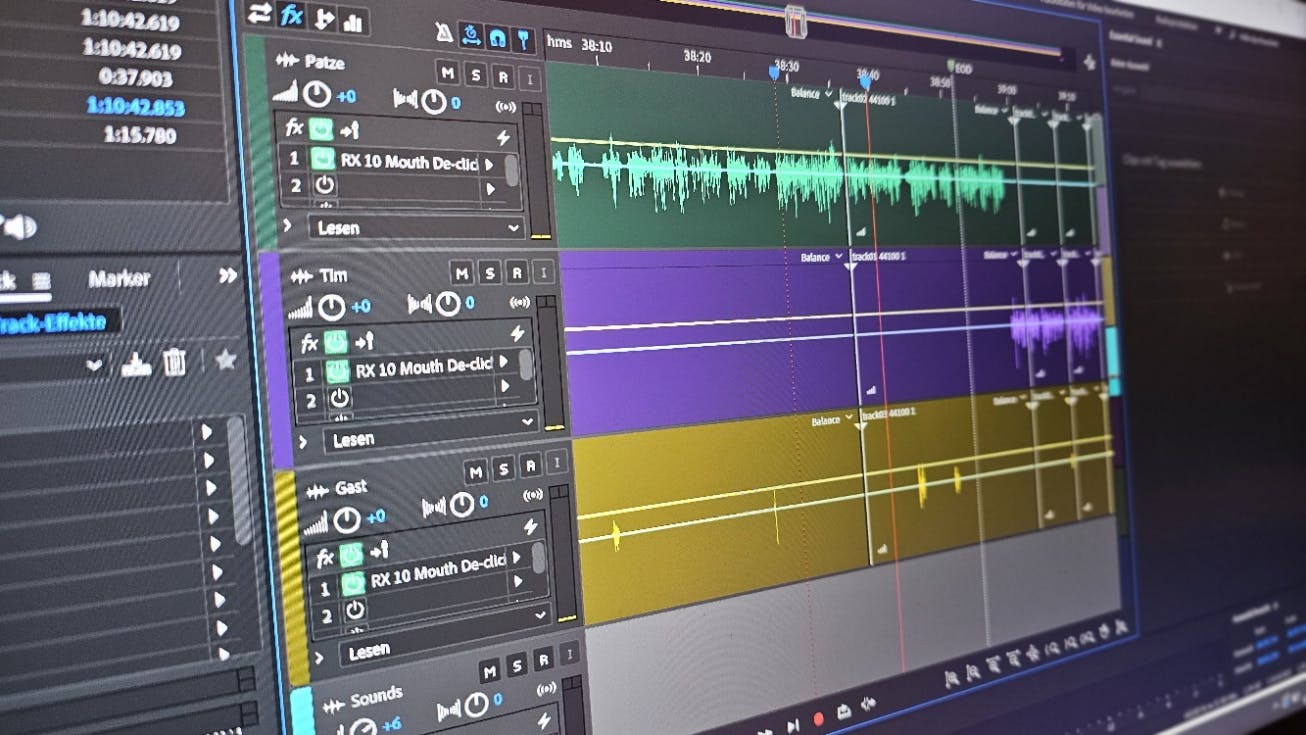Adjust Patze track volume knob
The width and height of the screenshot is (1306, 735).
(x=316, y=95)
